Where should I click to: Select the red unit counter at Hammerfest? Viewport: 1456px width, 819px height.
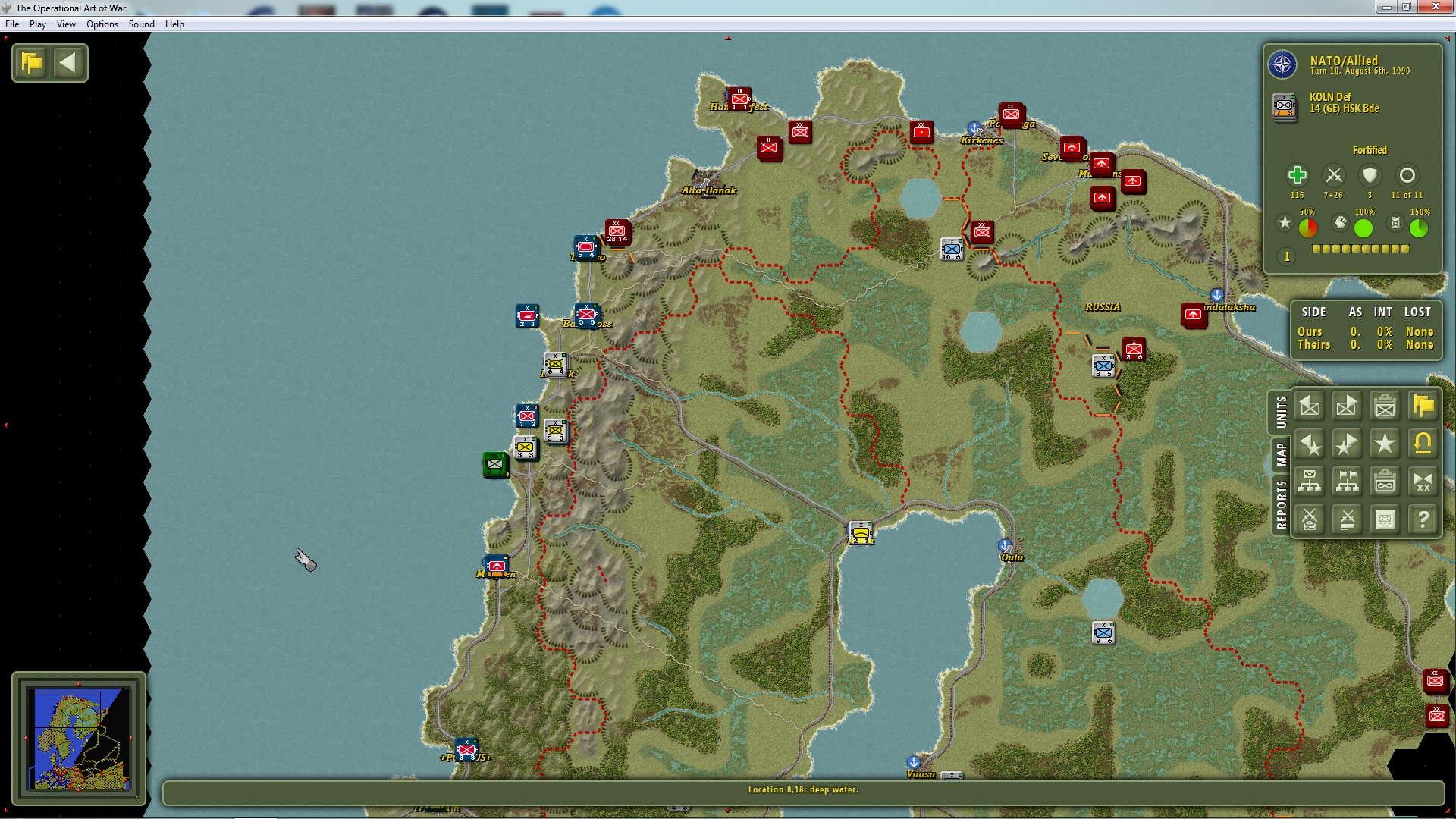pyautogui.click(x=739, y=99)
